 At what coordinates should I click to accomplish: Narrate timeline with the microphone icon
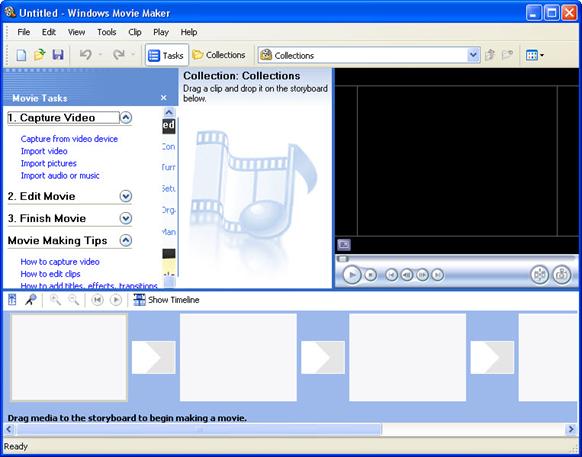click(x=30, y=300)
